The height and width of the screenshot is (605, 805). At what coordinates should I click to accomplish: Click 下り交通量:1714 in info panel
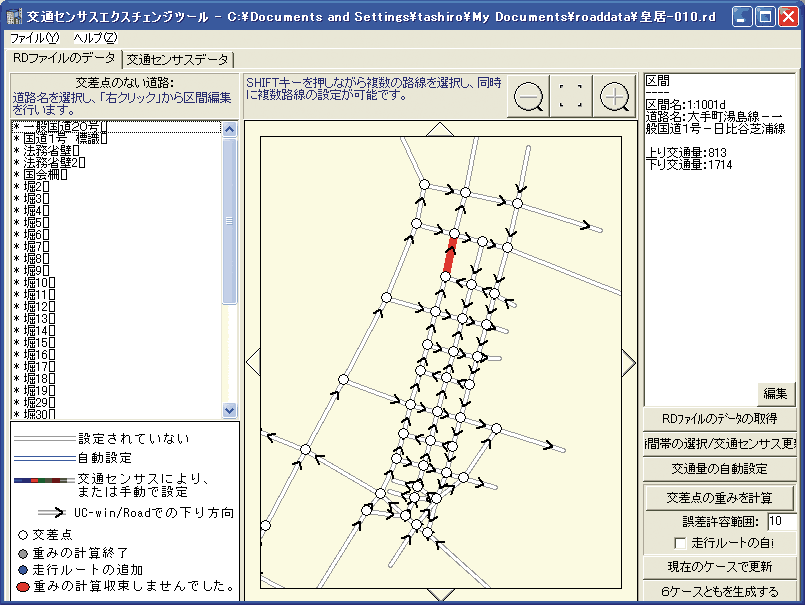click(x=689, y=165)
